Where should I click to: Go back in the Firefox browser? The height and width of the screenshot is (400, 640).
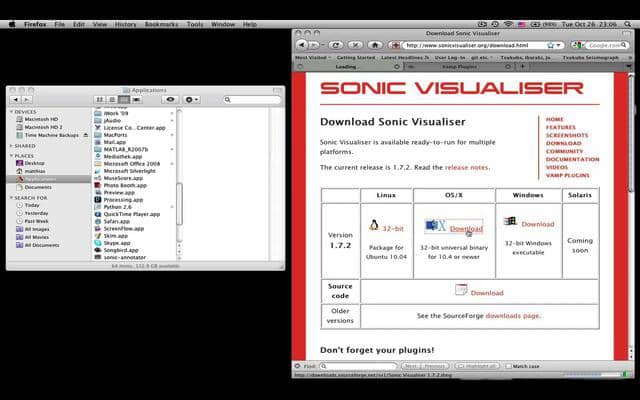[x=302, y=45]
